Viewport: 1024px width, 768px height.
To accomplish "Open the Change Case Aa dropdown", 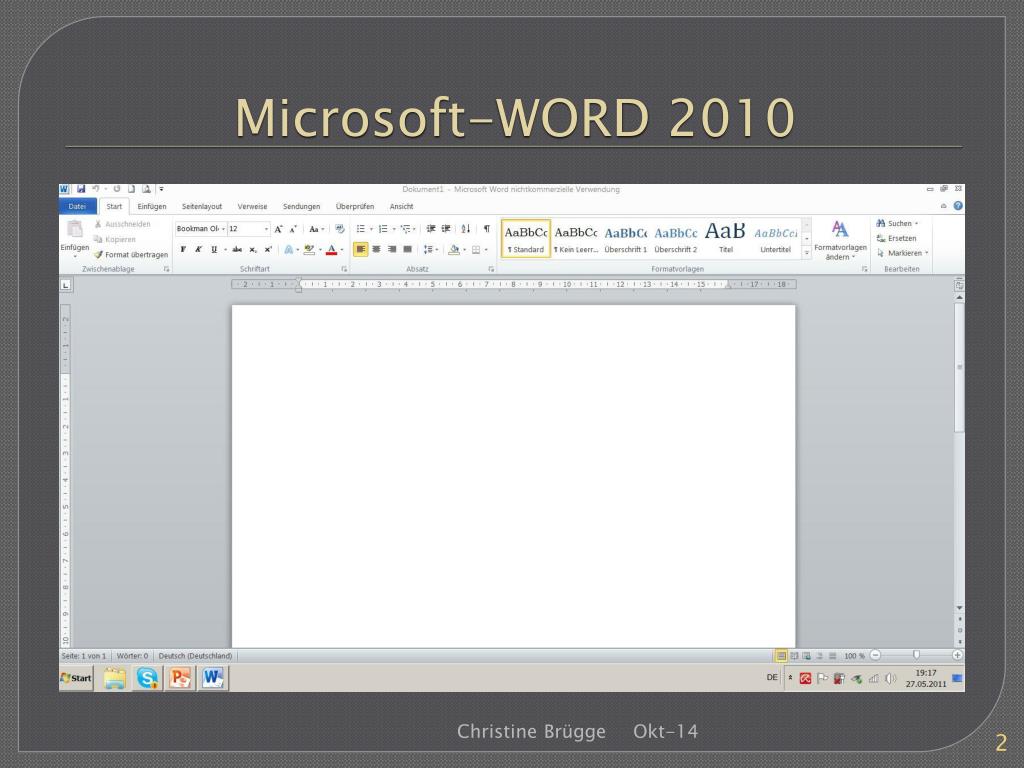I will pos(316,229).
